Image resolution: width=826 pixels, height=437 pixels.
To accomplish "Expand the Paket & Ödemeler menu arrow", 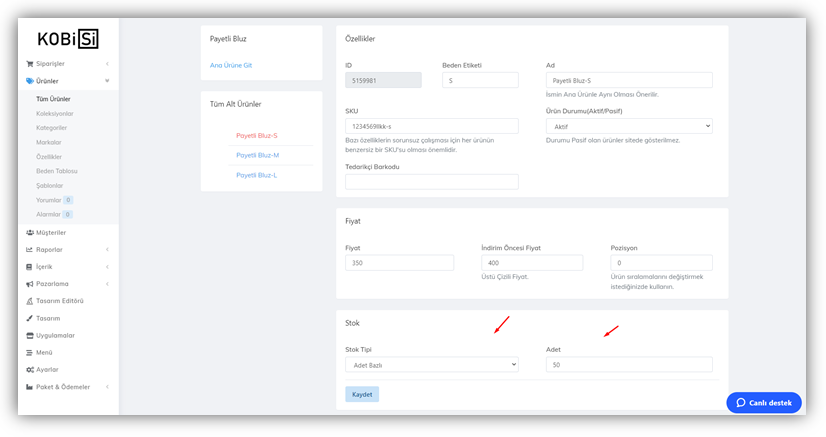I will point(107,387).
